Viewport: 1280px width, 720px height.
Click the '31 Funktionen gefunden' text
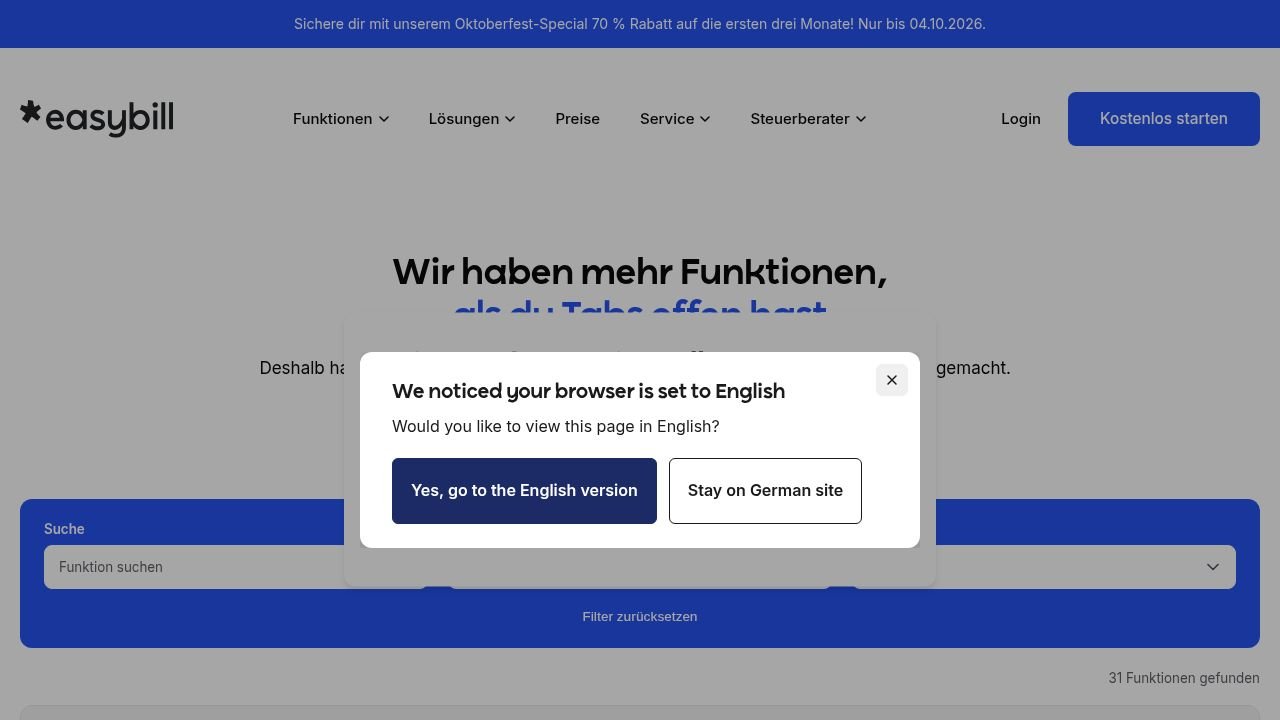pyautogui.click(x=1184, y=678)
